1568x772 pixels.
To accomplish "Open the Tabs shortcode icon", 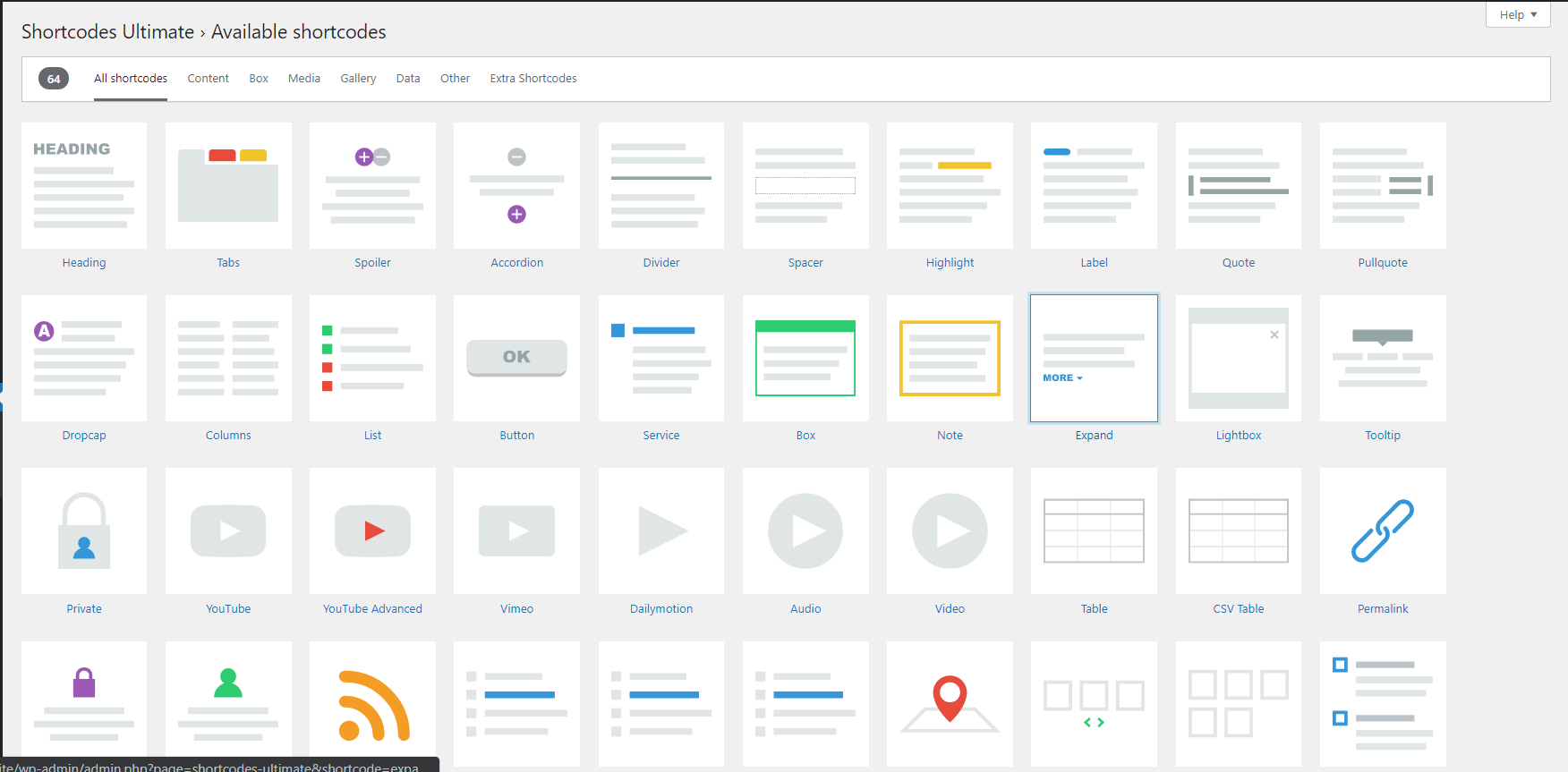I will 228,186.
